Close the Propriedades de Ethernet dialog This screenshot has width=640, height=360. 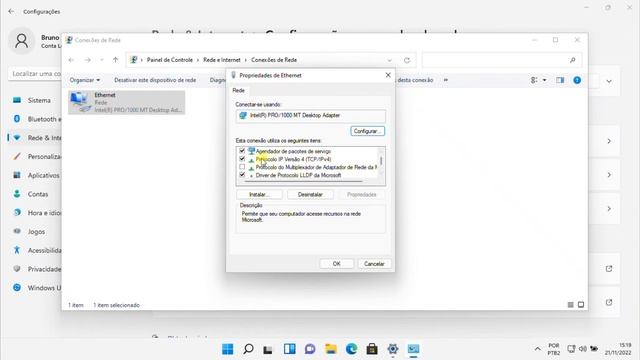tap(388, 75)
